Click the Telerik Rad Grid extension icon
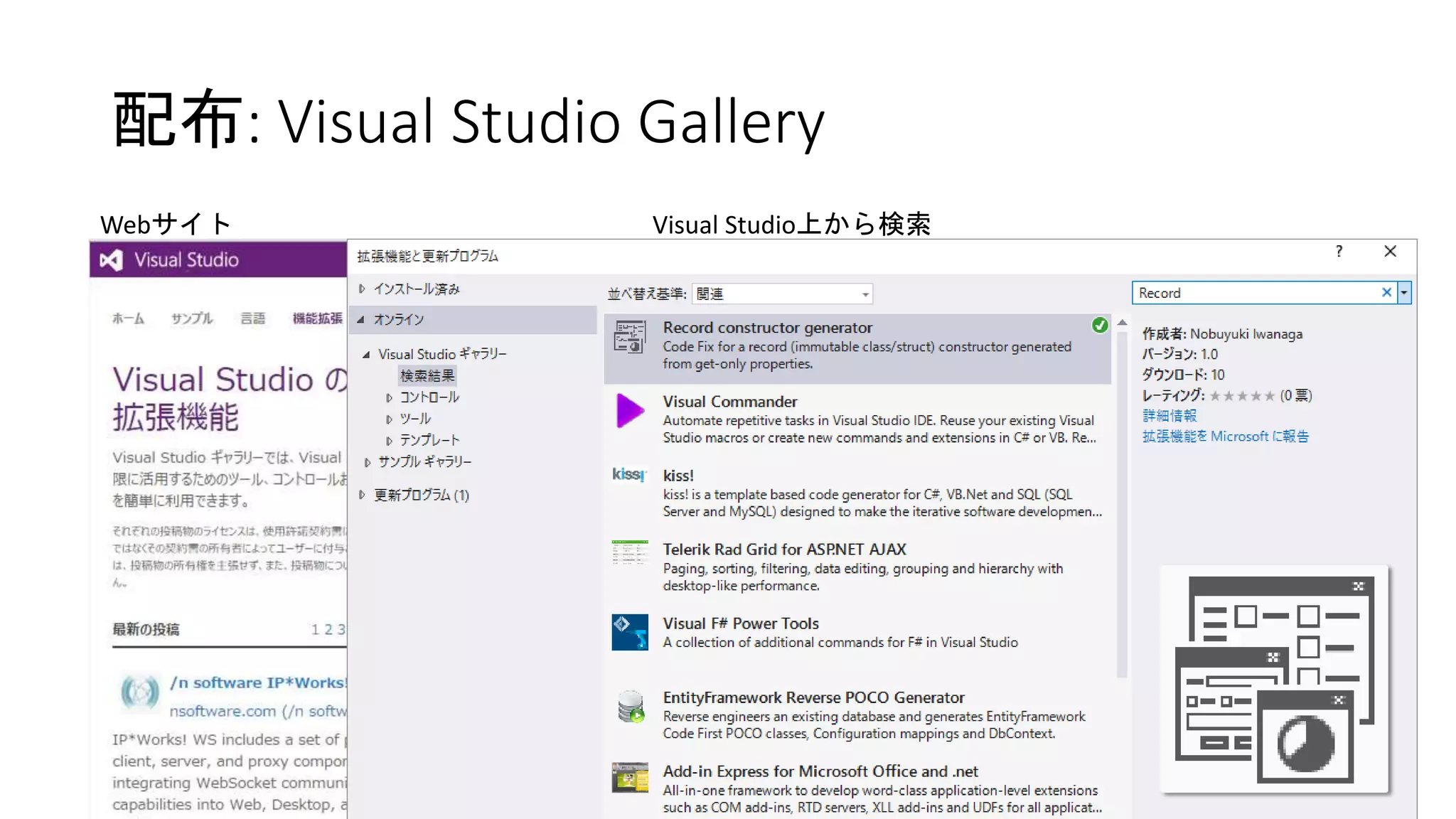Image resolution: width=1456 pixels, height=819 pixels. [630, 552]
